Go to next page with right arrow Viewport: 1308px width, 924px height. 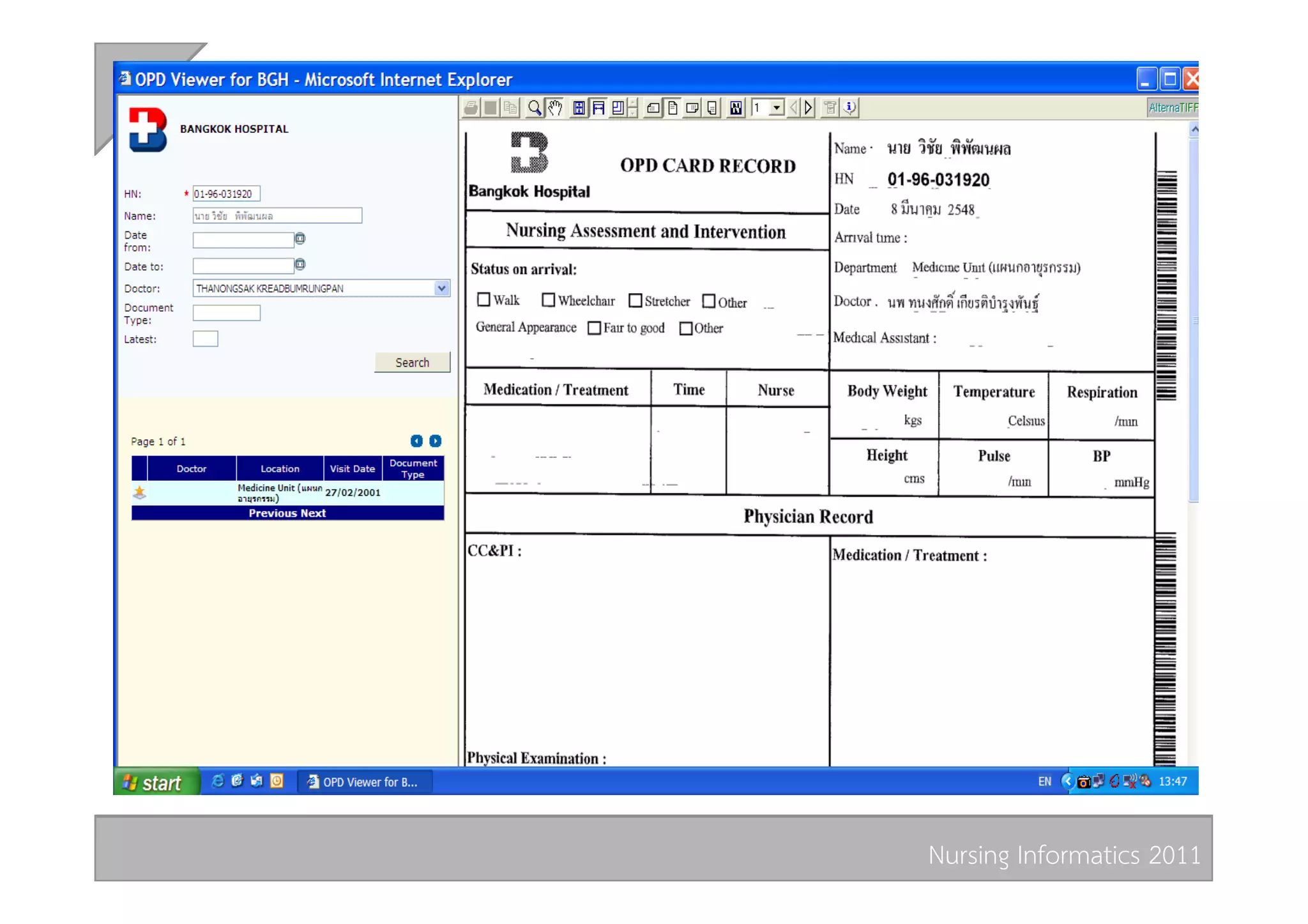coord(809,108)
